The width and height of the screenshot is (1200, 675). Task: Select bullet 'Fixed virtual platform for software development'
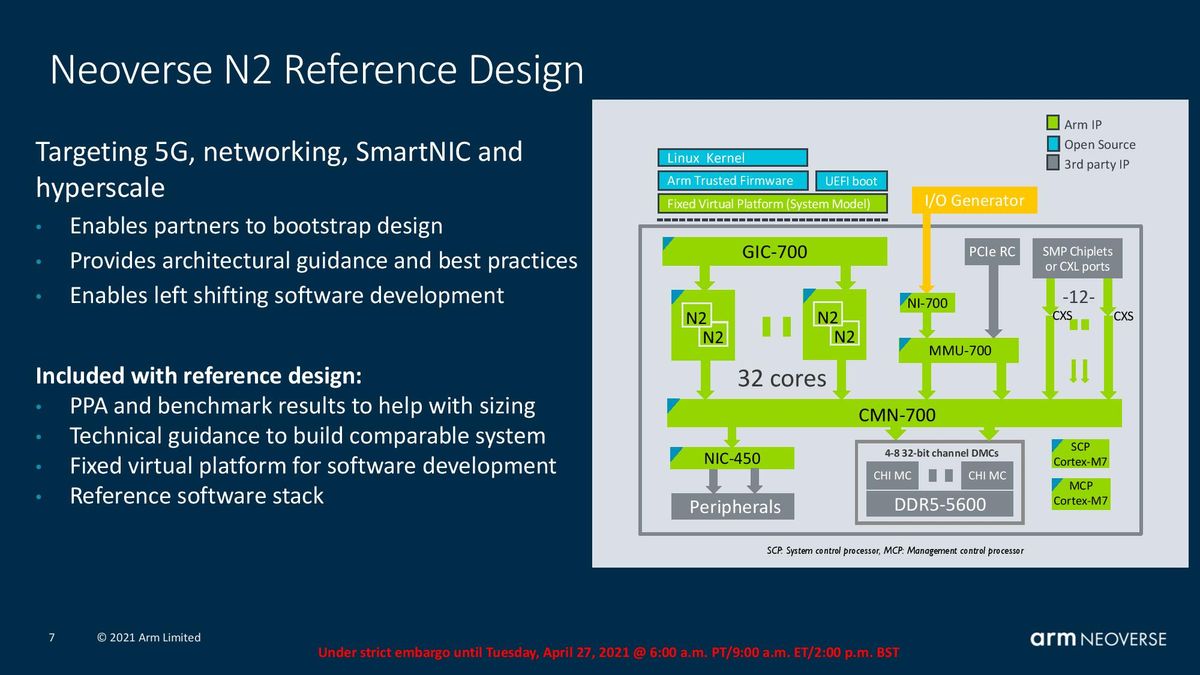pyautogui.click(x=312, y=465)
